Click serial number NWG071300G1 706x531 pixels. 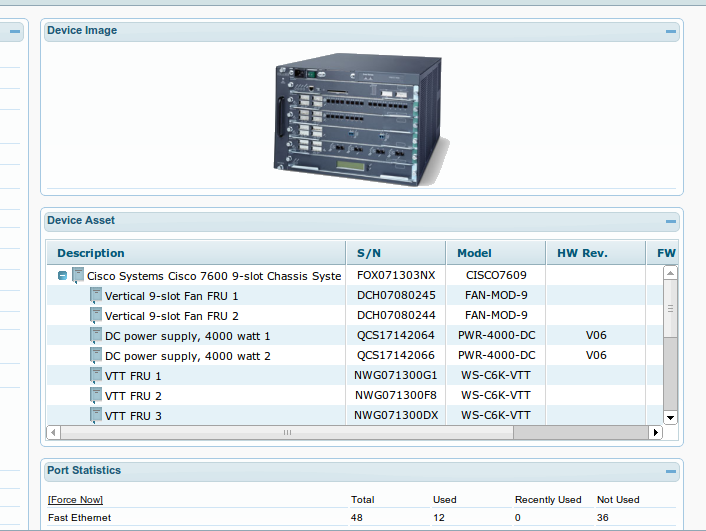click(396, 375)
